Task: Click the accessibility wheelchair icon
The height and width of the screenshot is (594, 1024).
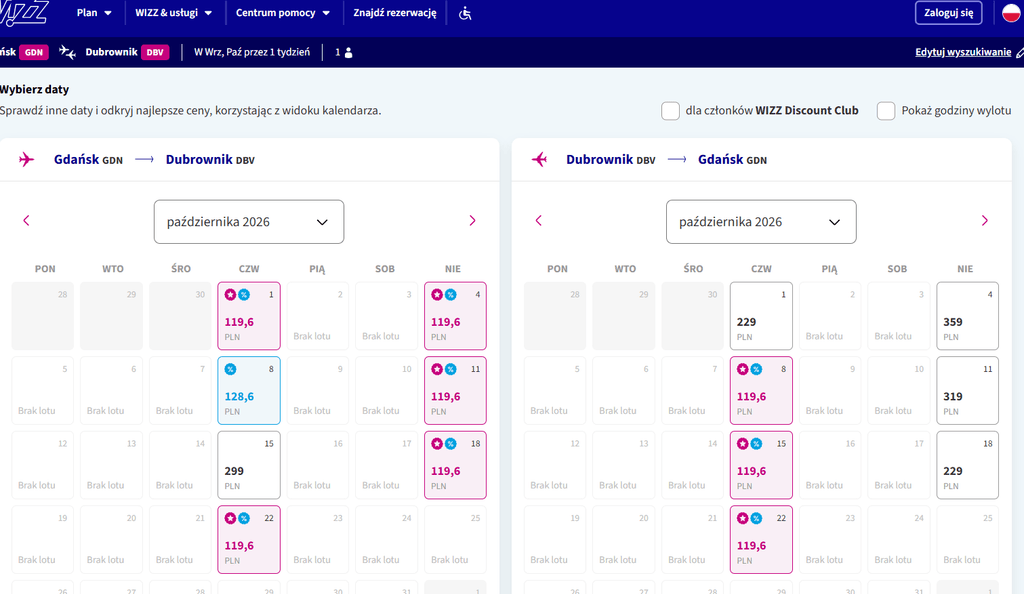Action: pyautogui.click(x=465, y=13)
